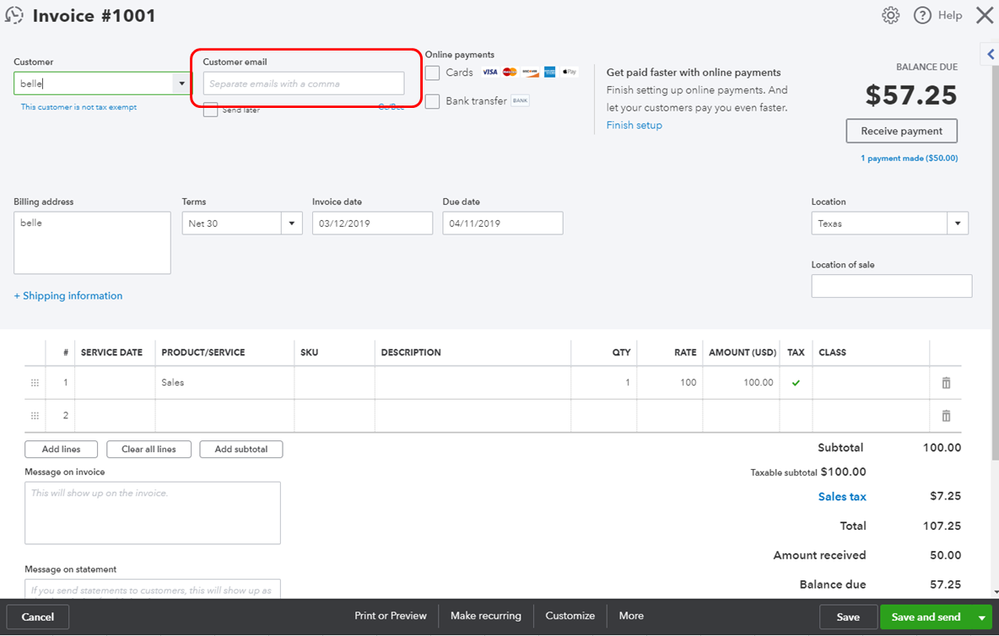Tick the Send later checkbox
The height and width of the screenshot is (636, 999).
click(210, 110)
